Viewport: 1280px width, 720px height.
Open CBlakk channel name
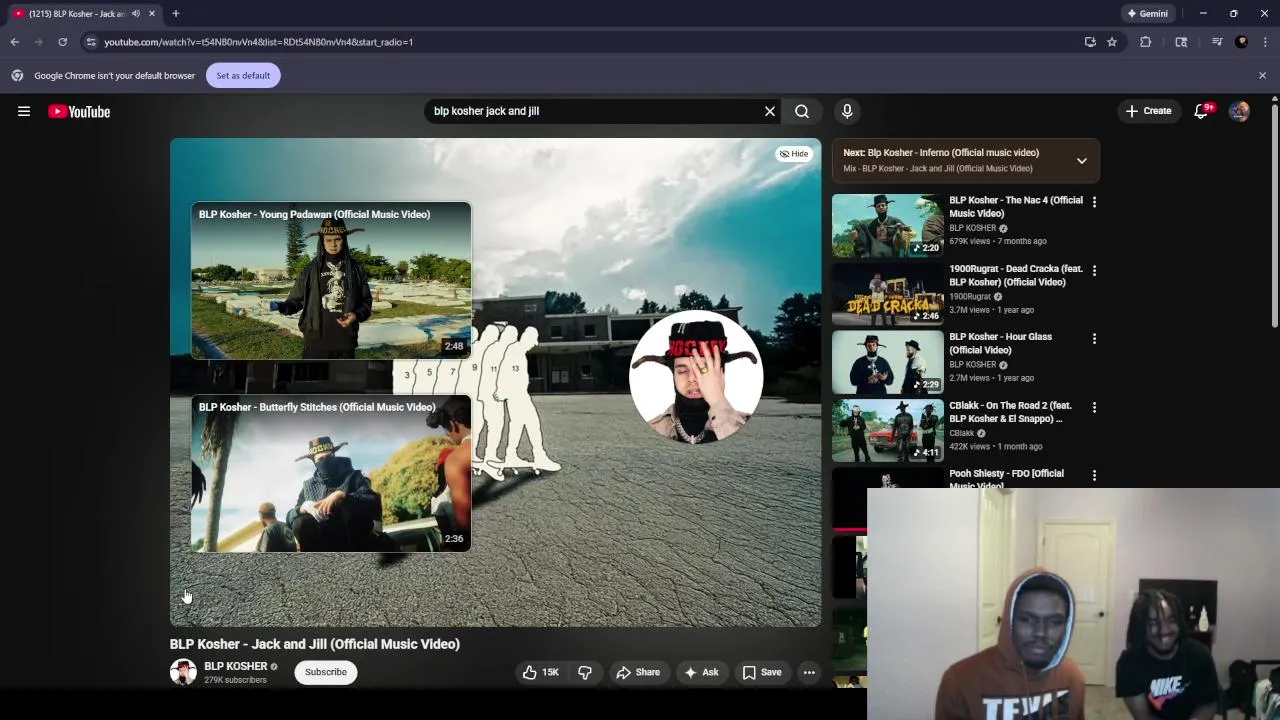coord(961,433)
